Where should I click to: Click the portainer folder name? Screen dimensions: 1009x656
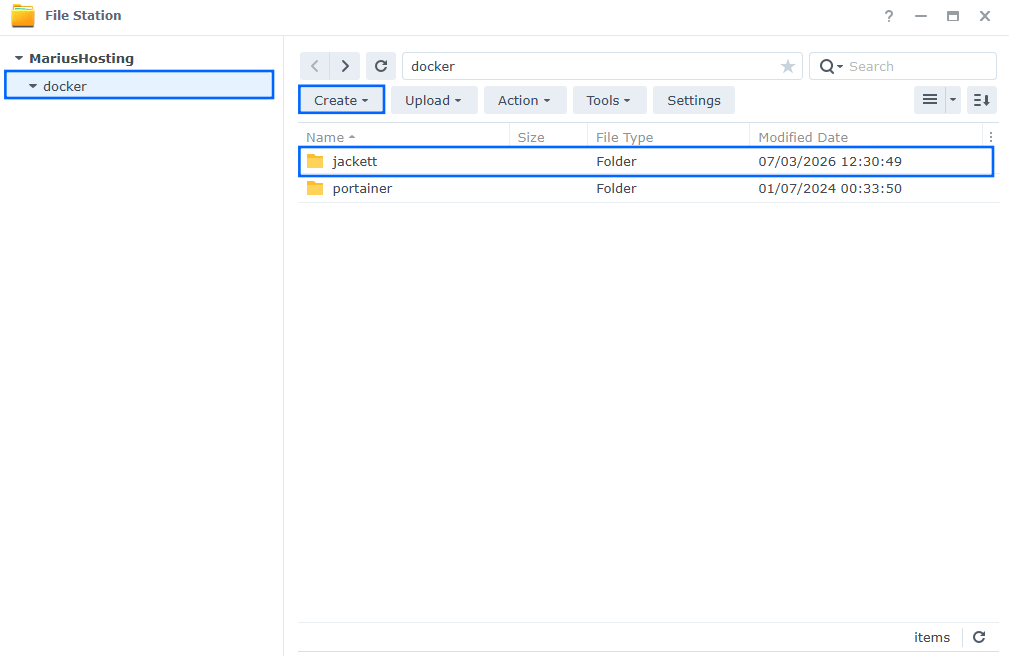pos(362,189)
